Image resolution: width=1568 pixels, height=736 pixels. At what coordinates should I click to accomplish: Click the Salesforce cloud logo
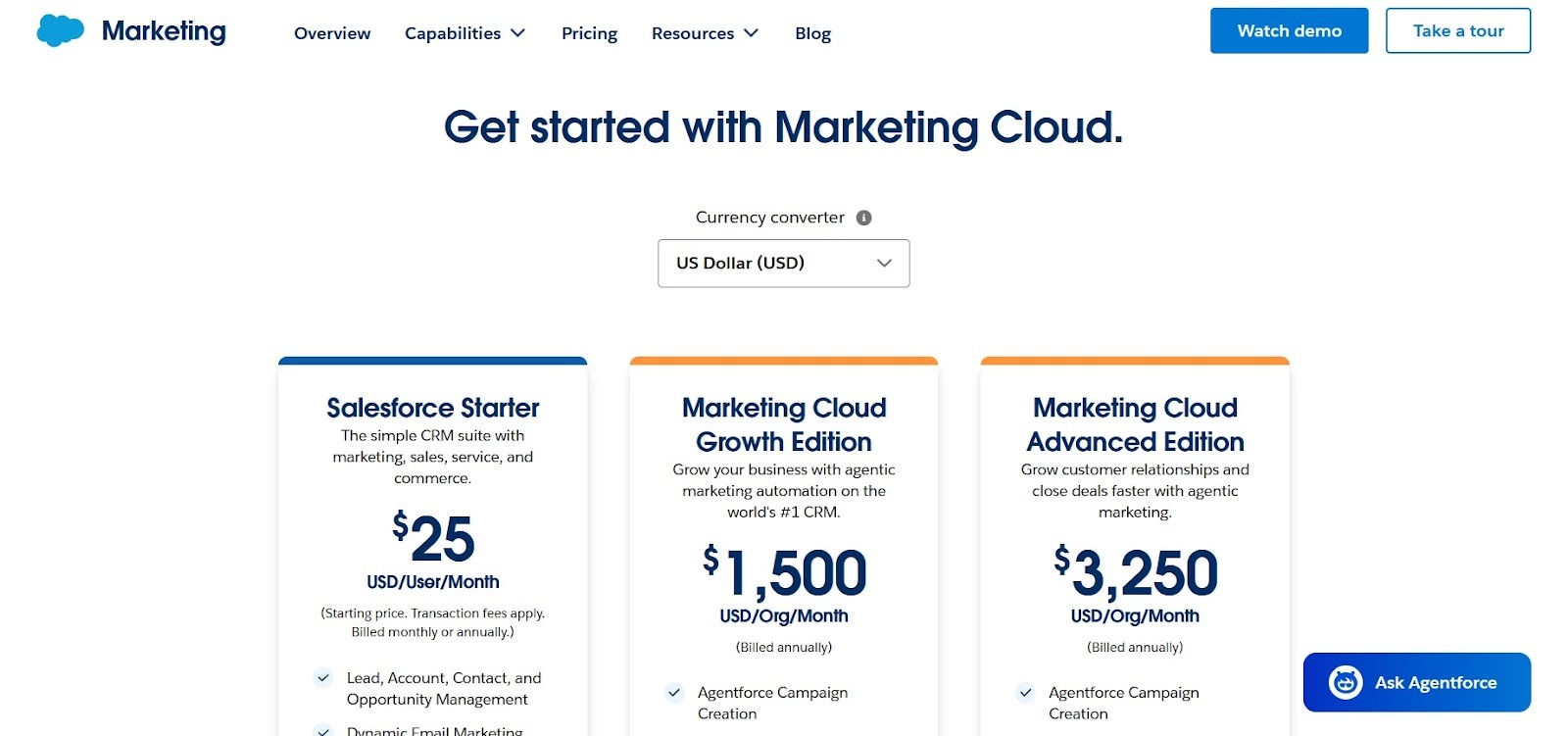pyautogui.click(x=60, y=31)
